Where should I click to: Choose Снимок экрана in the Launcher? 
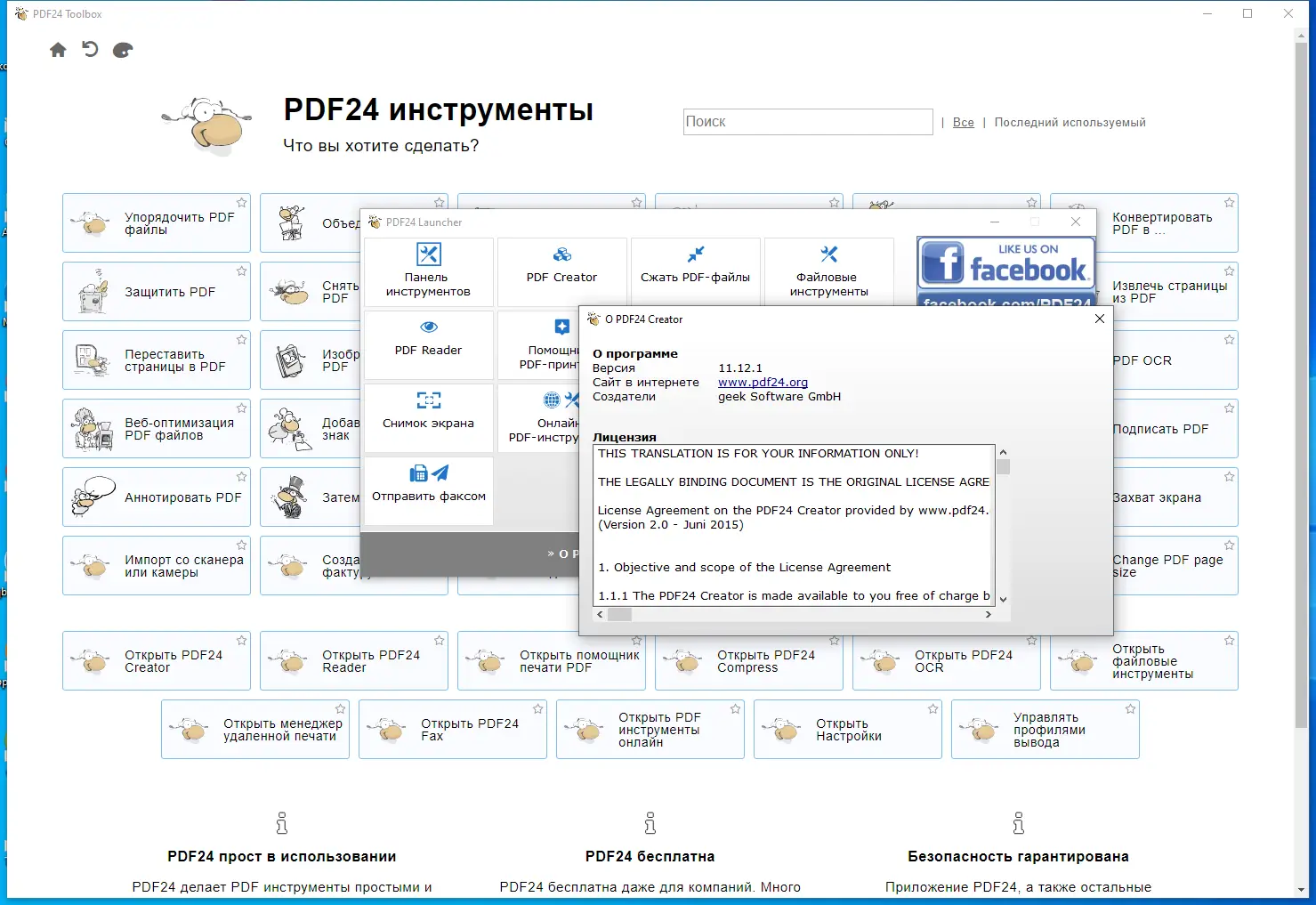(429, 418)
